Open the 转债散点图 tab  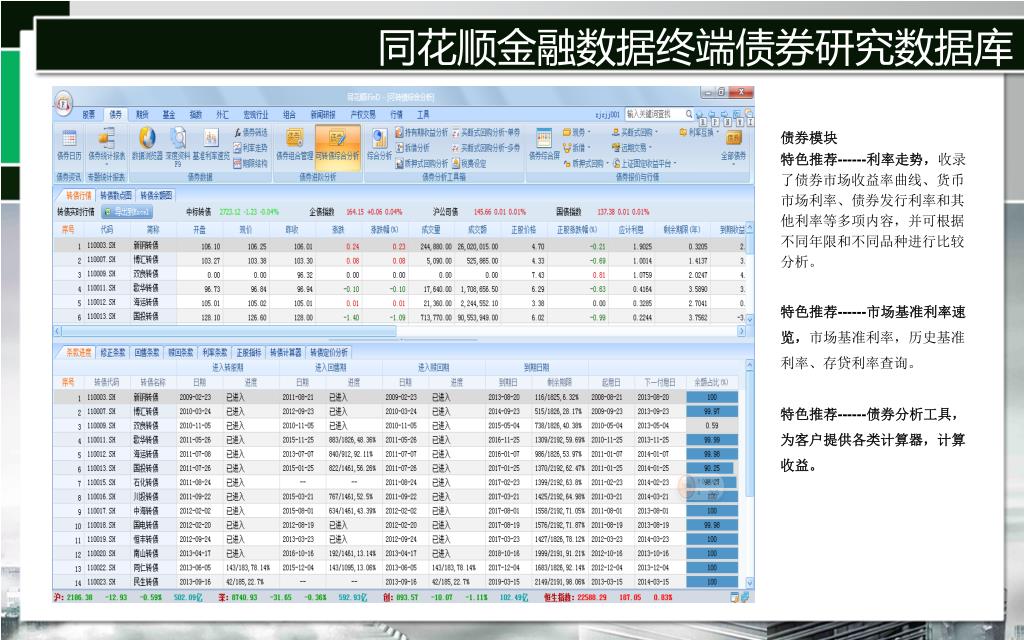pos(116,195)
